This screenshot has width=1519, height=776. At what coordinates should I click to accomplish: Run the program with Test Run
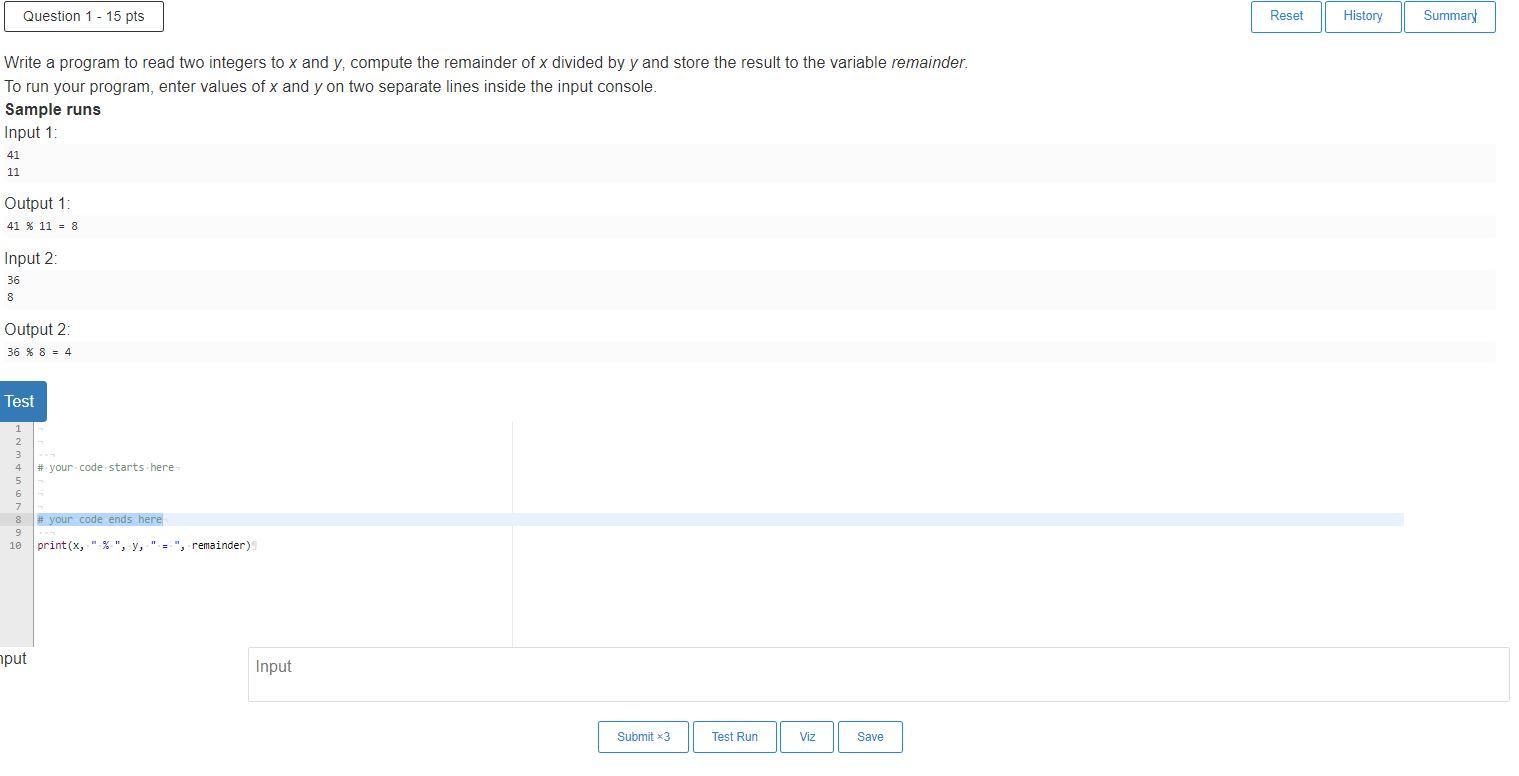(x=734, y=736)
